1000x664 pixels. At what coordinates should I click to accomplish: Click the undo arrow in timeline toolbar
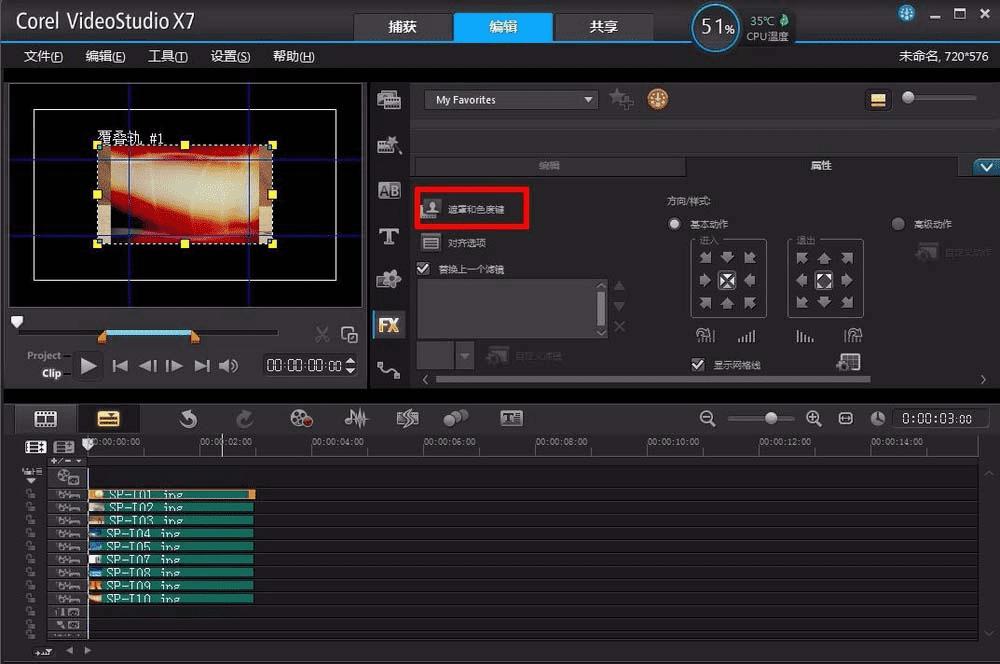pos(188,419)
